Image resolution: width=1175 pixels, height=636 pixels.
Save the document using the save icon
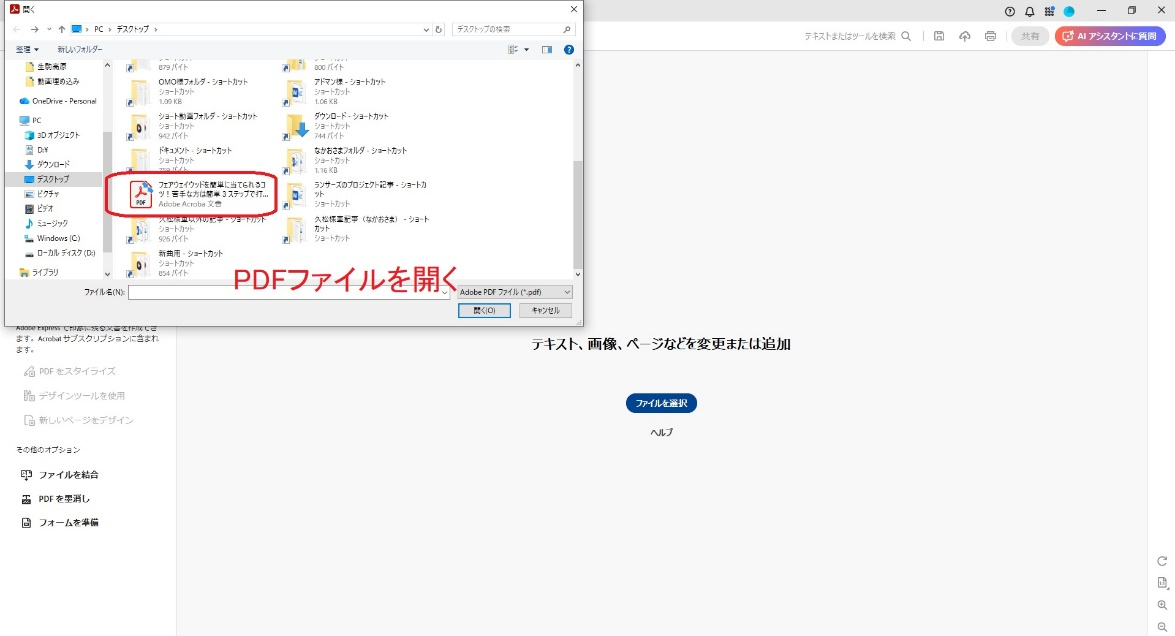pos(939,36)
